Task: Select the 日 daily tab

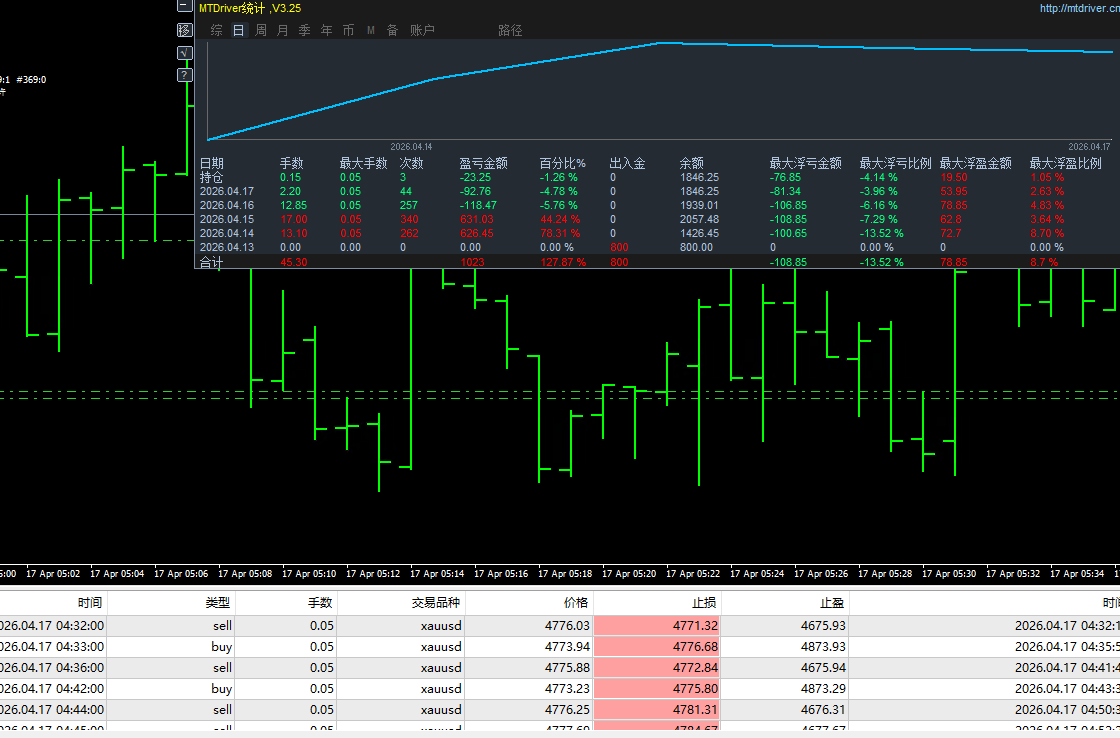Action: click(x=239, y=30)
